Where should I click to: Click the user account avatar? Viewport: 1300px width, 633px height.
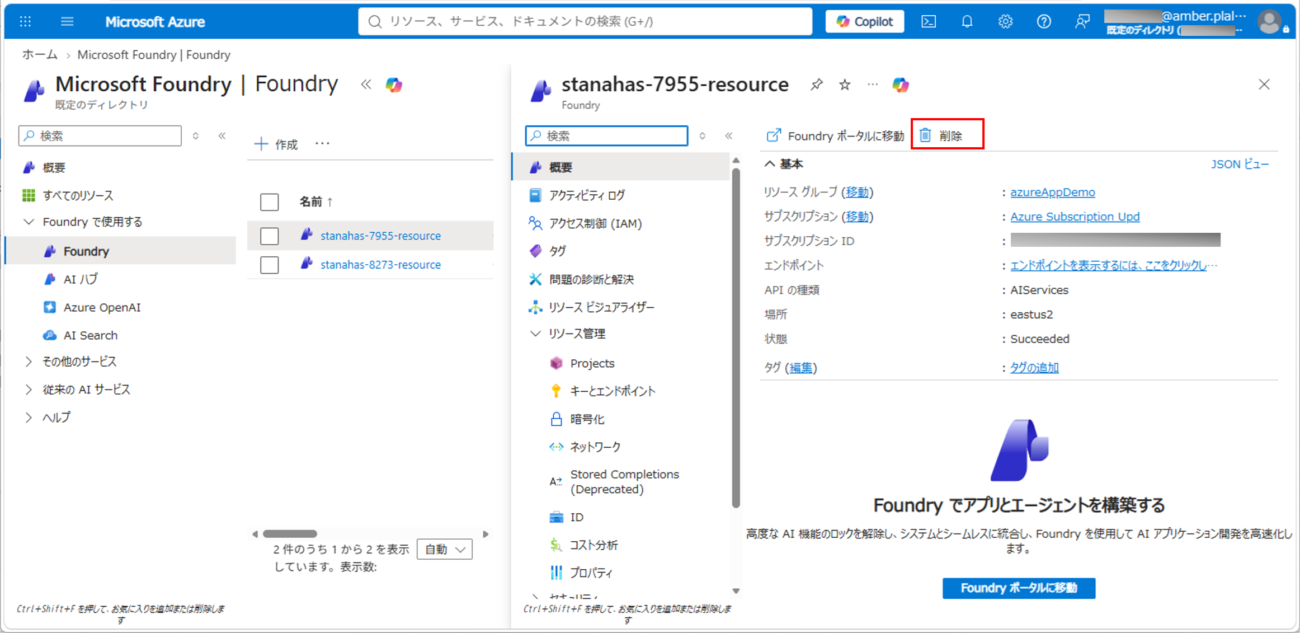tap(1269, 21)
